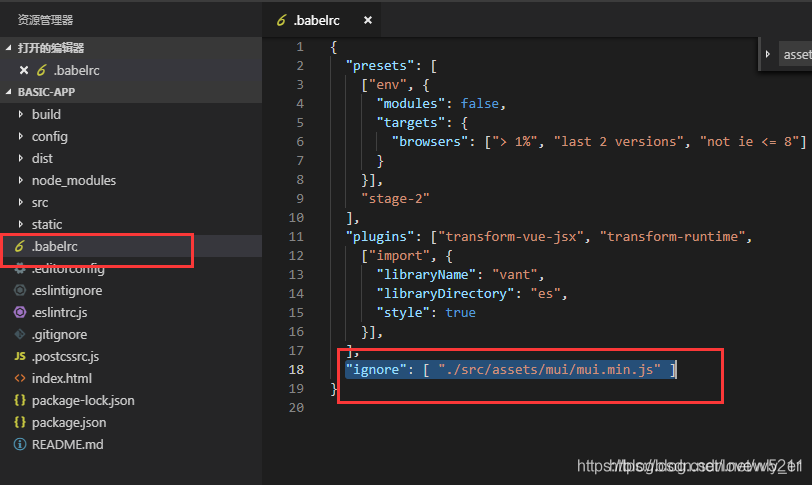Open the README.md file
812x485 pixels.
pos(131,444)
